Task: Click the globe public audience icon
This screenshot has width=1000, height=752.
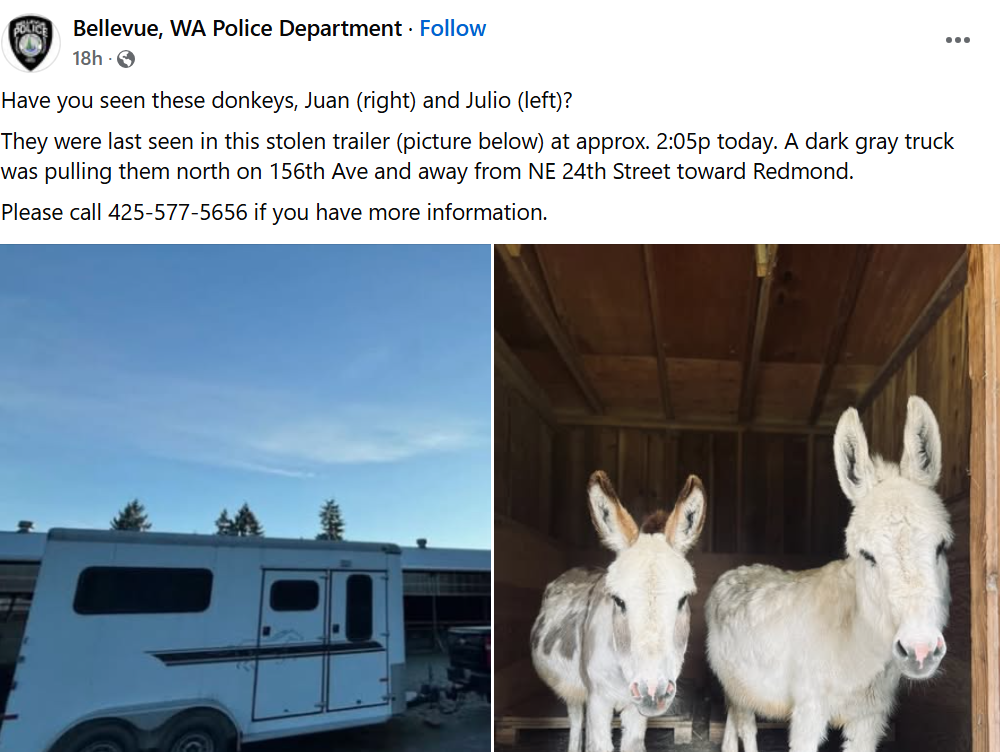Action: (x=126, y=59)
